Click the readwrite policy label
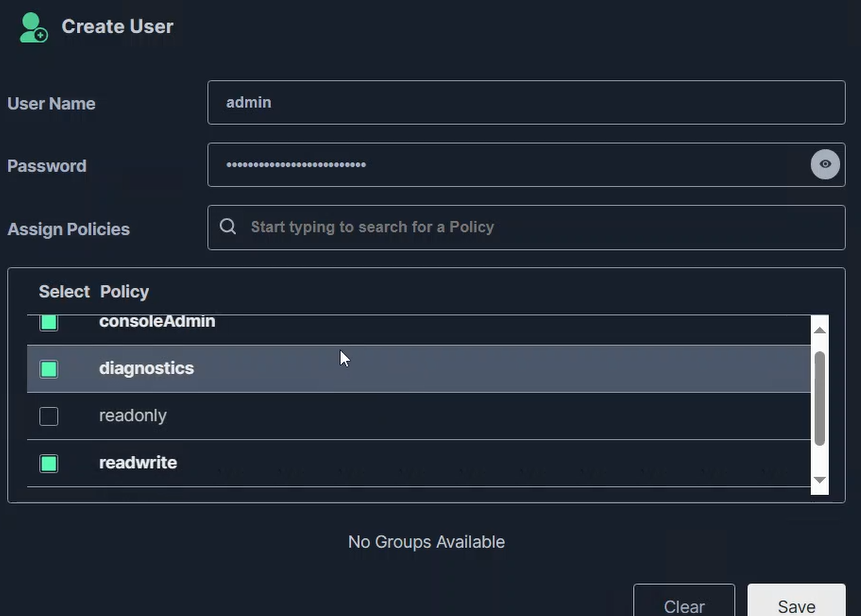Image resolution: width=861 pixels, height=616 pixels. point(138,462)
